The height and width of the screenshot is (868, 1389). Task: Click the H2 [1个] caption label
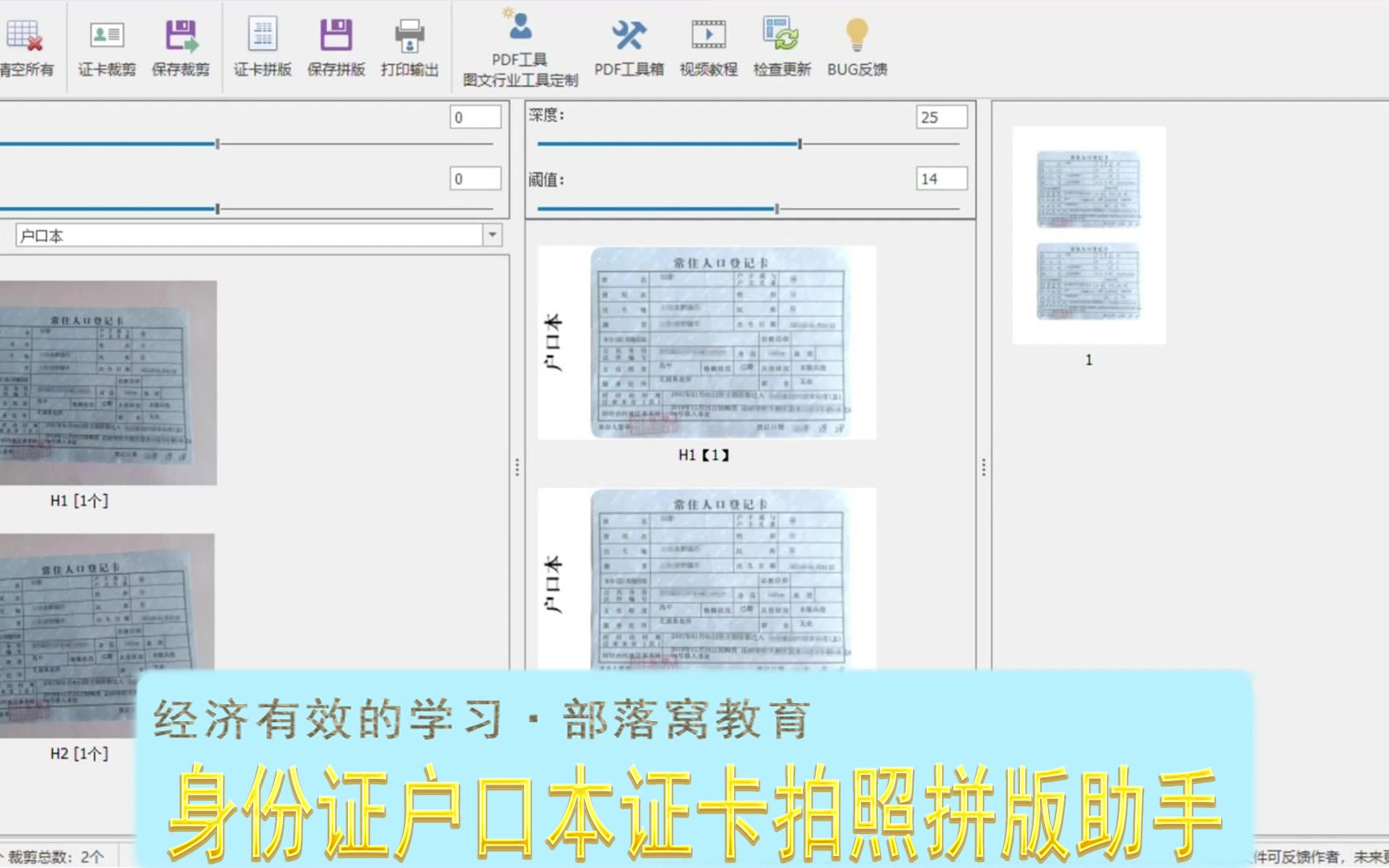tap(79, 753)
